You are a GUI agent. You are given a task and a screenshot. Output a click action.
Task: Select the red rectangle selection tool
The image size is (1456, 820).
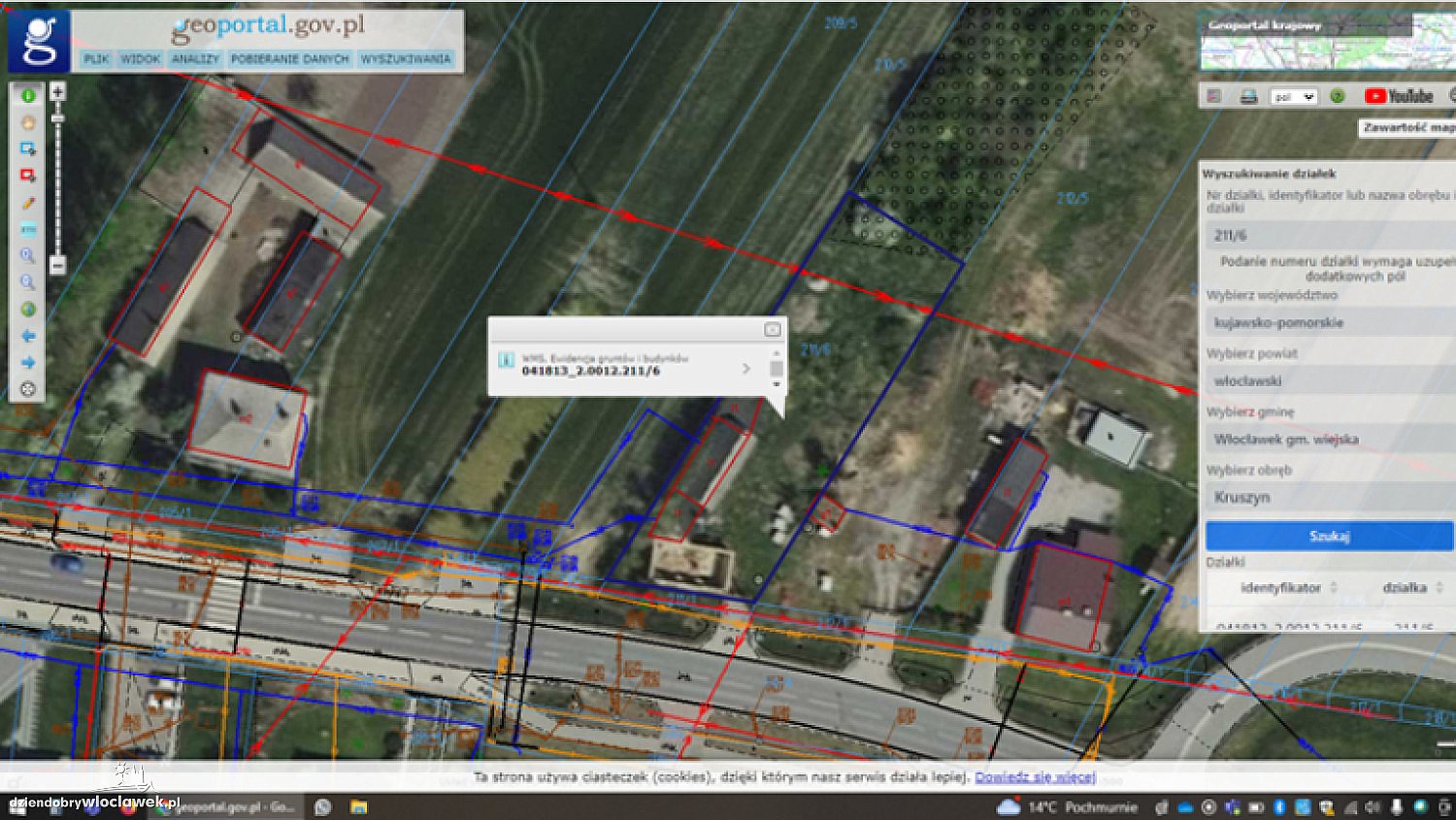(x=28, y=176)
